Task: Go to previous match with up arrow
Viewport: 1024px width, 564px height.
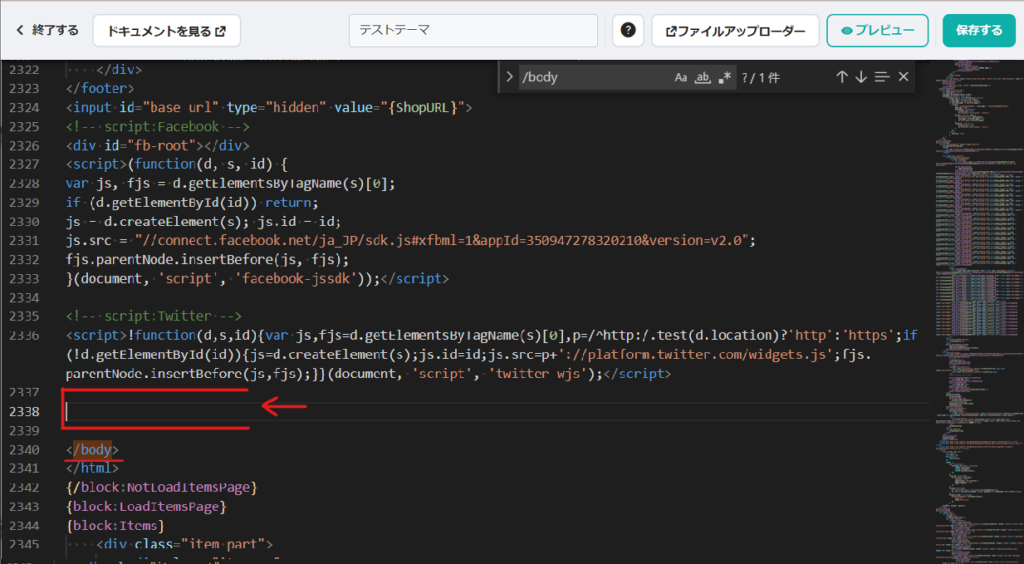Action: pyautogui.click(x=842, y=77)
